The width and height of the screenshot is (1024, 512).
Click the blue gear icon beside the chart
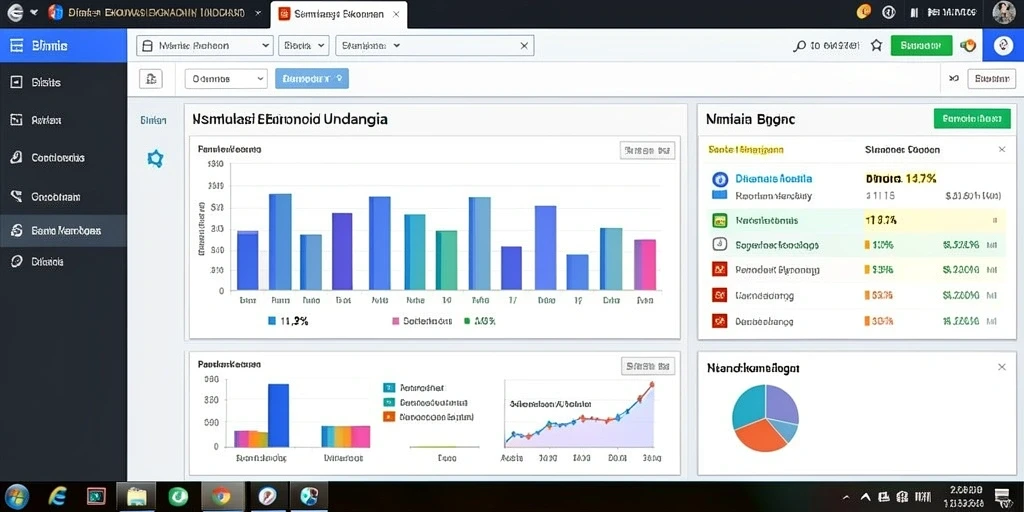coord(155,159)
